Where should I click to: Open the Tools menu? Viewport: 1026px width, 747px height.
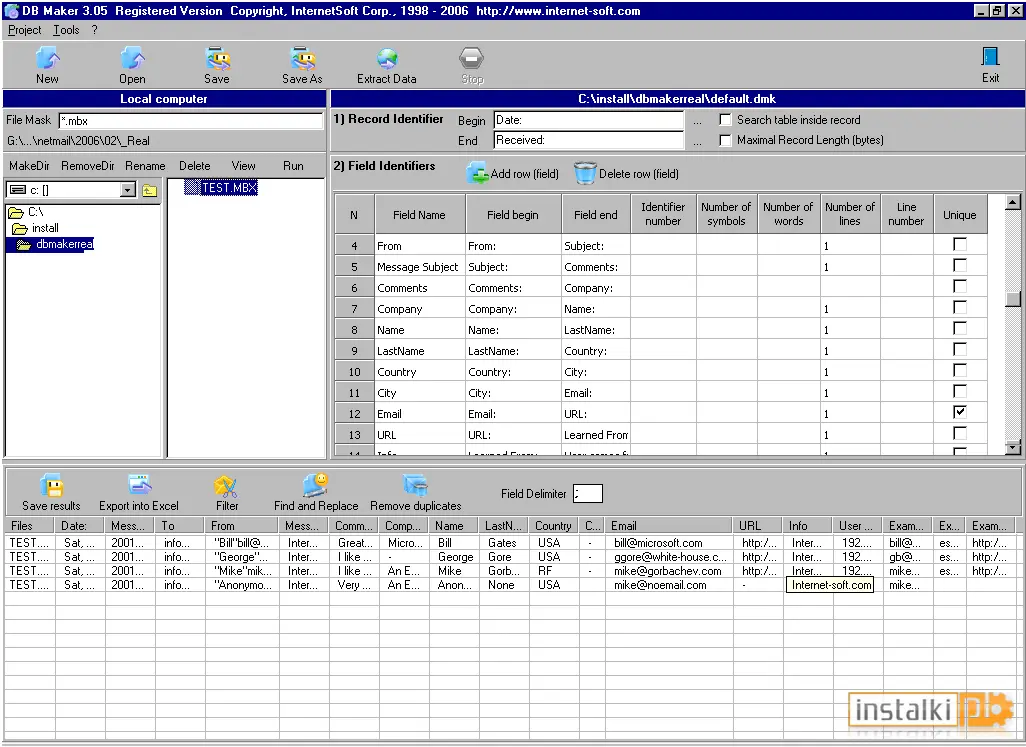(66, 30)
